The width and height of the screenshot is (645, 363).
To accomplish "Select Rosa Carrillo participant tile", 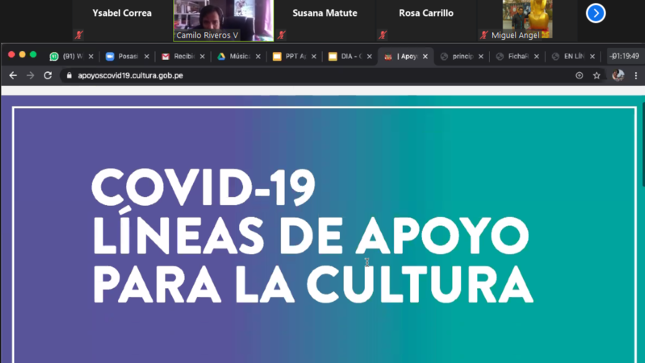I will pos(426,20).
